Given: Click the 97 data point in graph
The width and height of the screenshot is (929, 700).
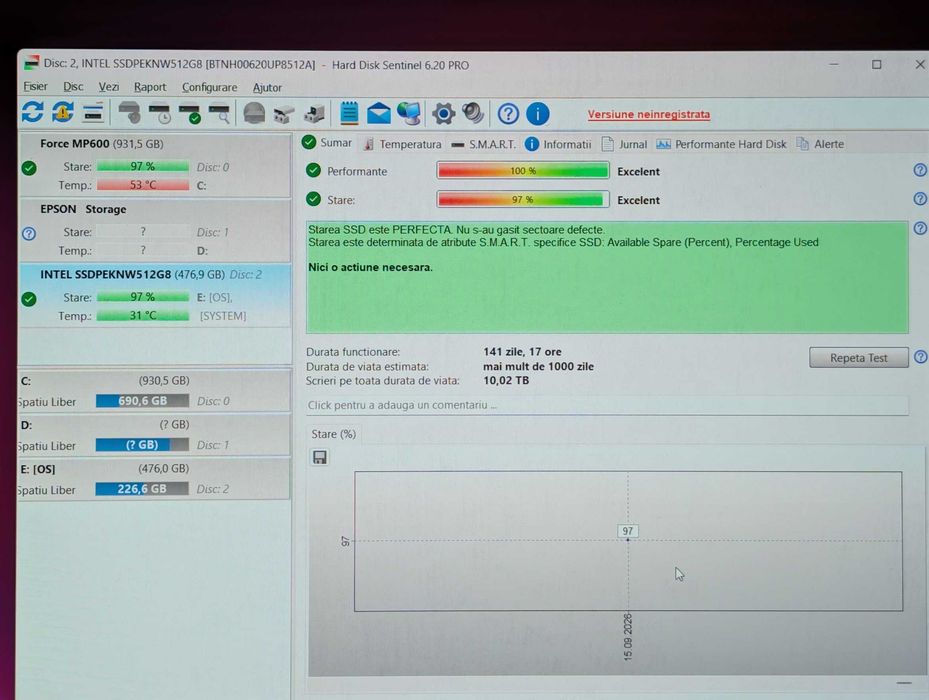Looking at the screenshot, I should pos(627,539).
